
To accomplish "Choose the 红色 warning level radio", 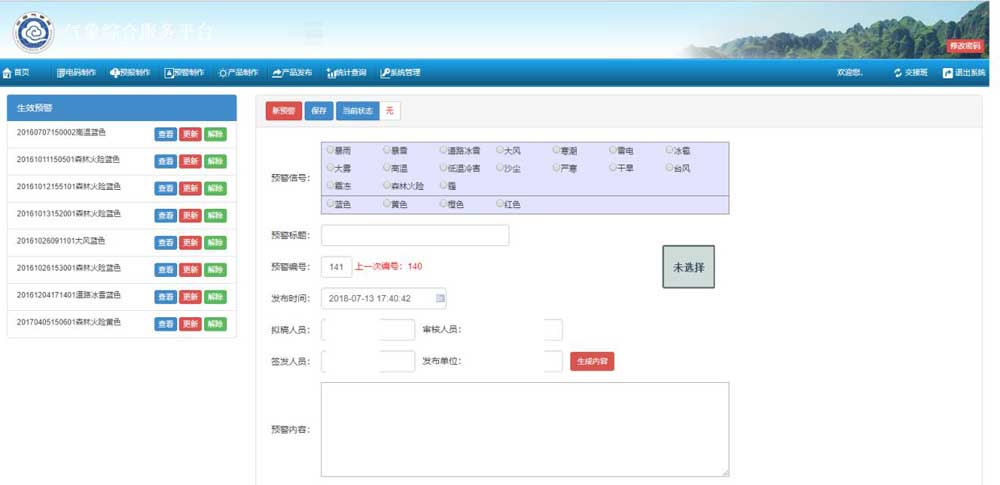I will [500, 204].
